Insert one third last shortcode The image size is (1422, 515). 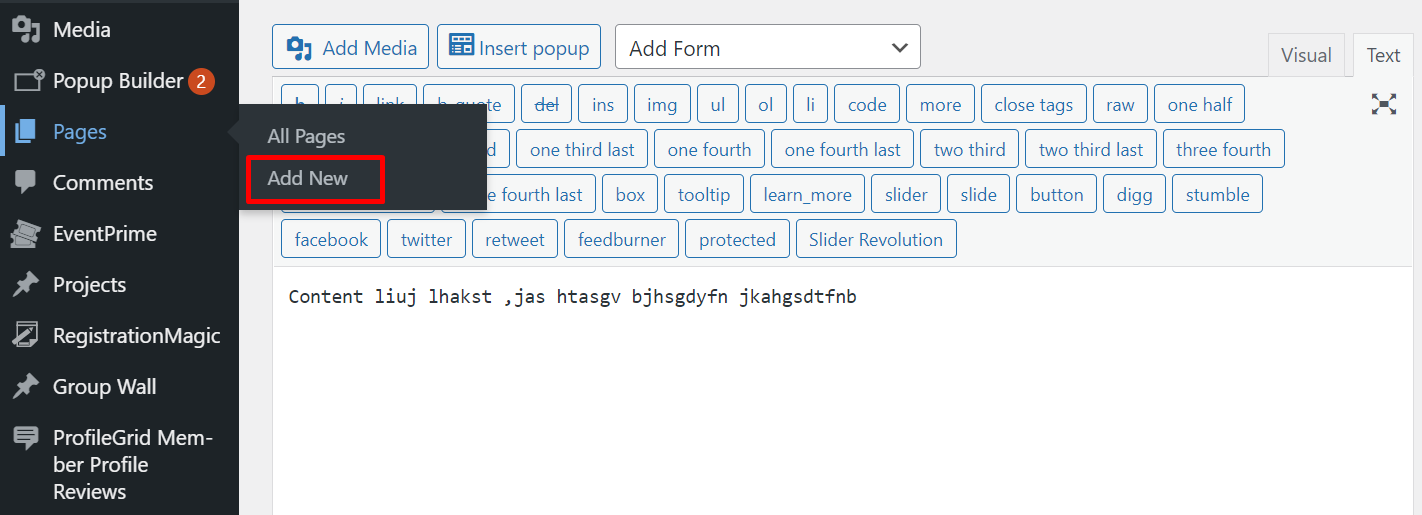pos(582,150)
